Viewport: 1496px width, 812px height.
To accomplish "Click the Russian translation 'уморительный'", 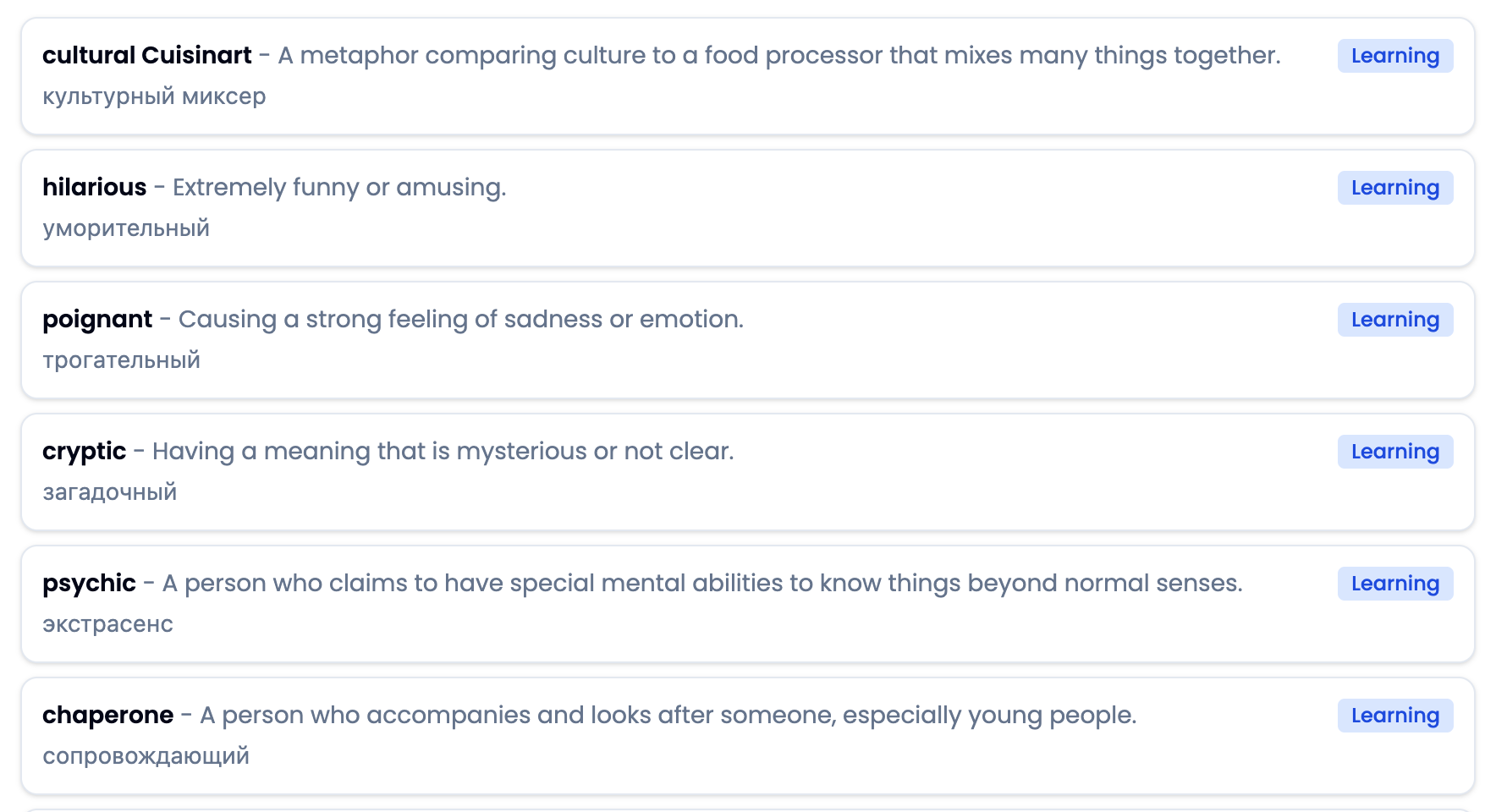I will pos(126,228).
